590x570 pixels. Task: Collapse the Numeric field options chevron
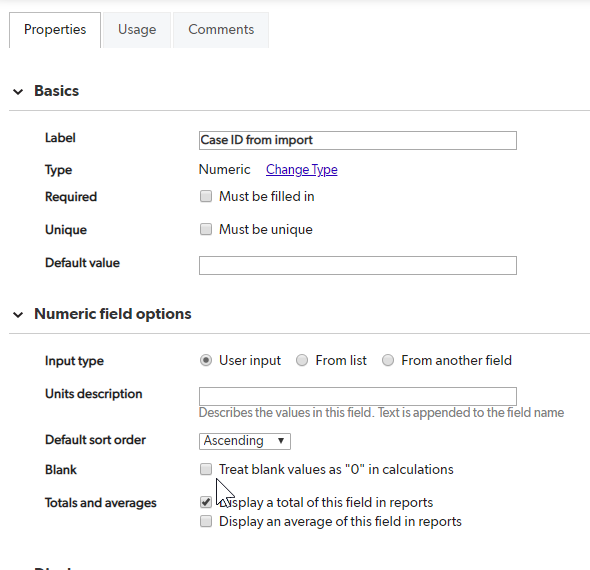pyautogui.click(x=18, y=315)
